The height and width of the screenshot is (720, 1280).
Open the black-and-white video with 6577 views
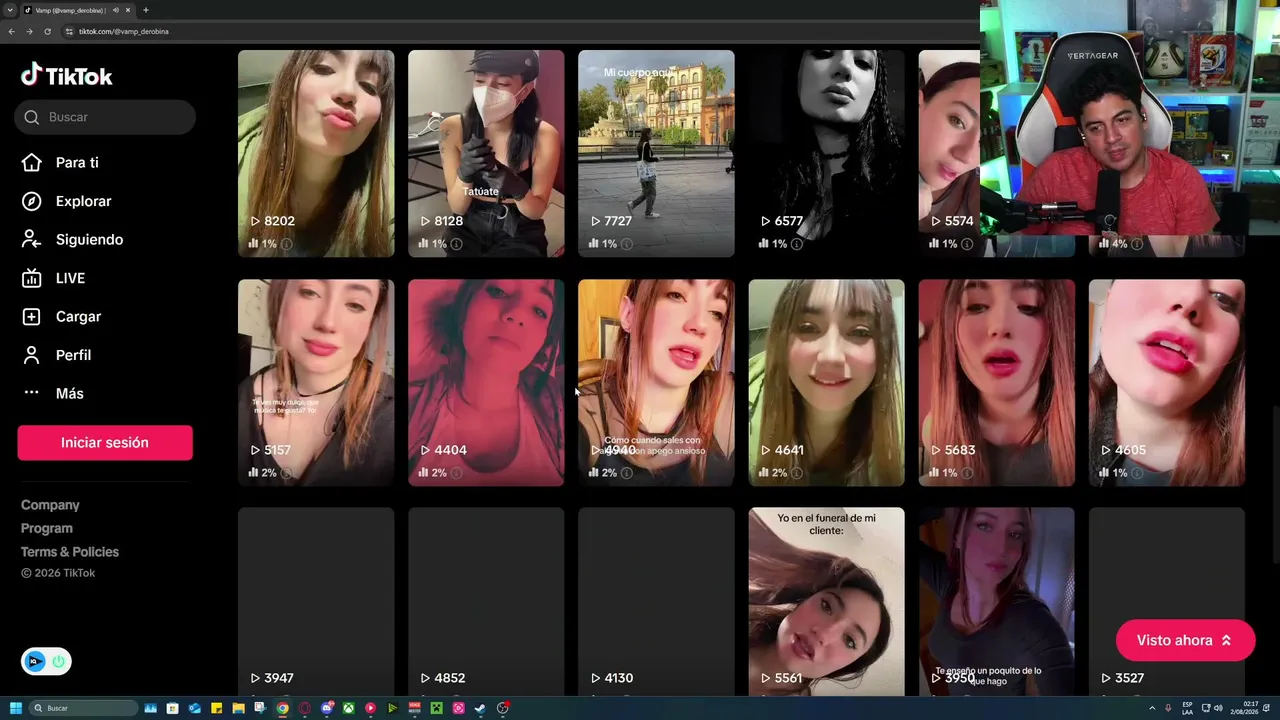tap(826, 154)
